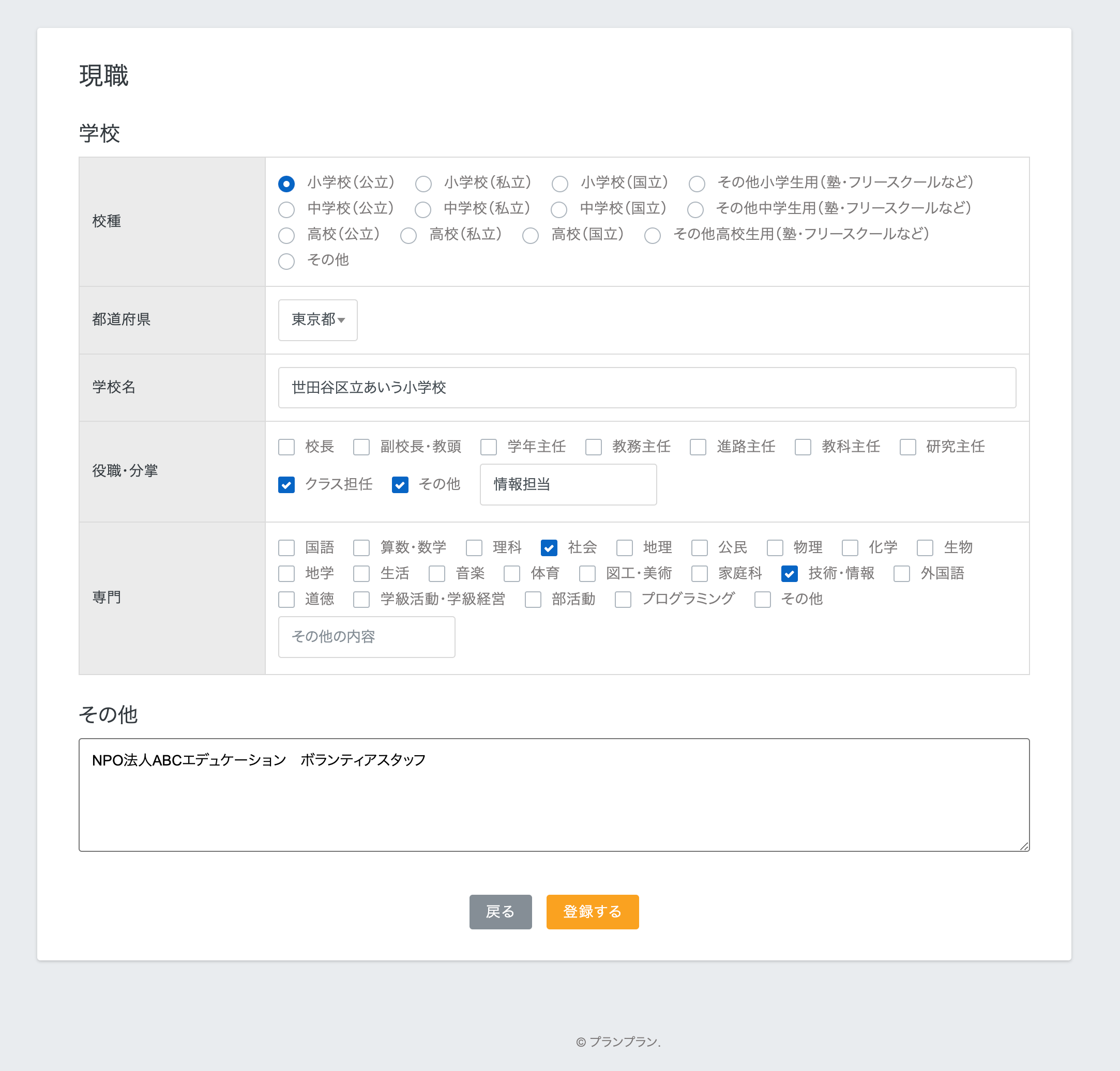Click the 学校名 text field
Viewport: 1120px width, 1071px height.
coord(646,388)
